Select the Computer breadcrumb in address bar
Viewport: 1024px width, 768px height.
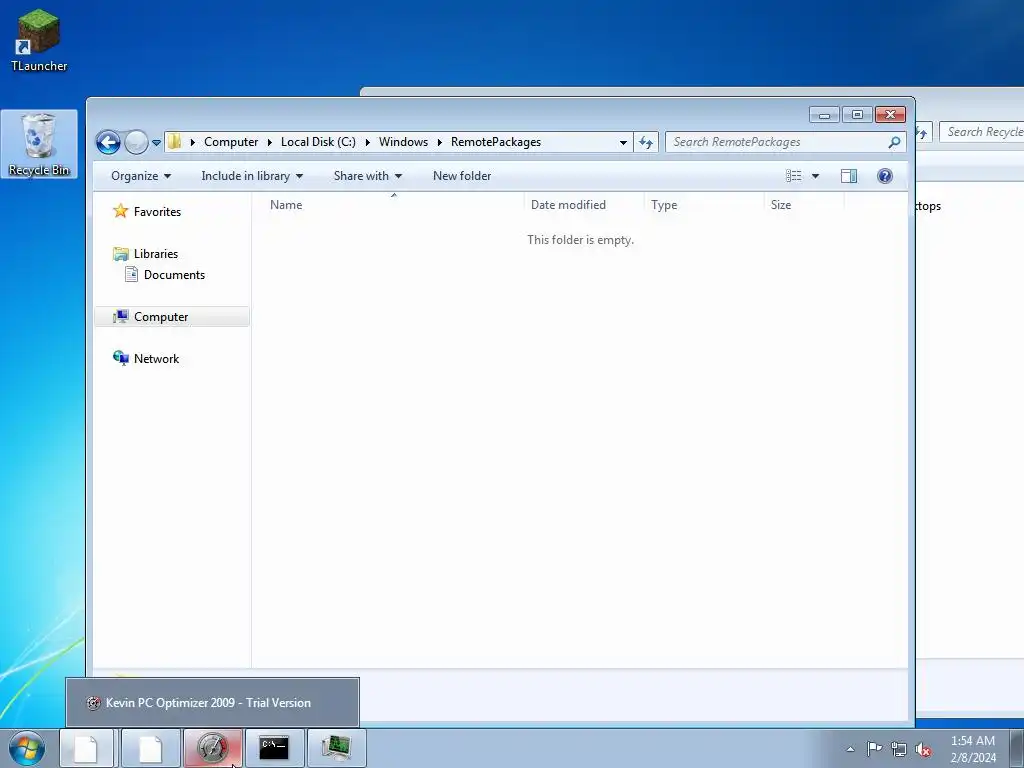(231, 142)
